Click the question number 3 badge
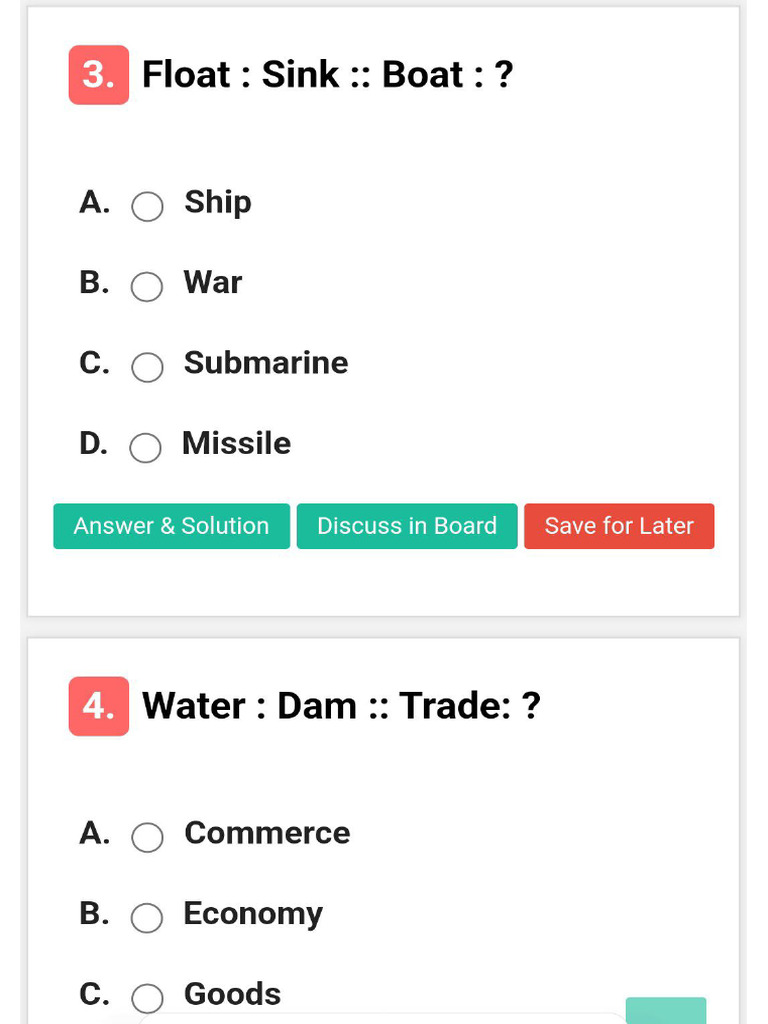Screen dimensions: 768x1024 click(x=99, y=75)
